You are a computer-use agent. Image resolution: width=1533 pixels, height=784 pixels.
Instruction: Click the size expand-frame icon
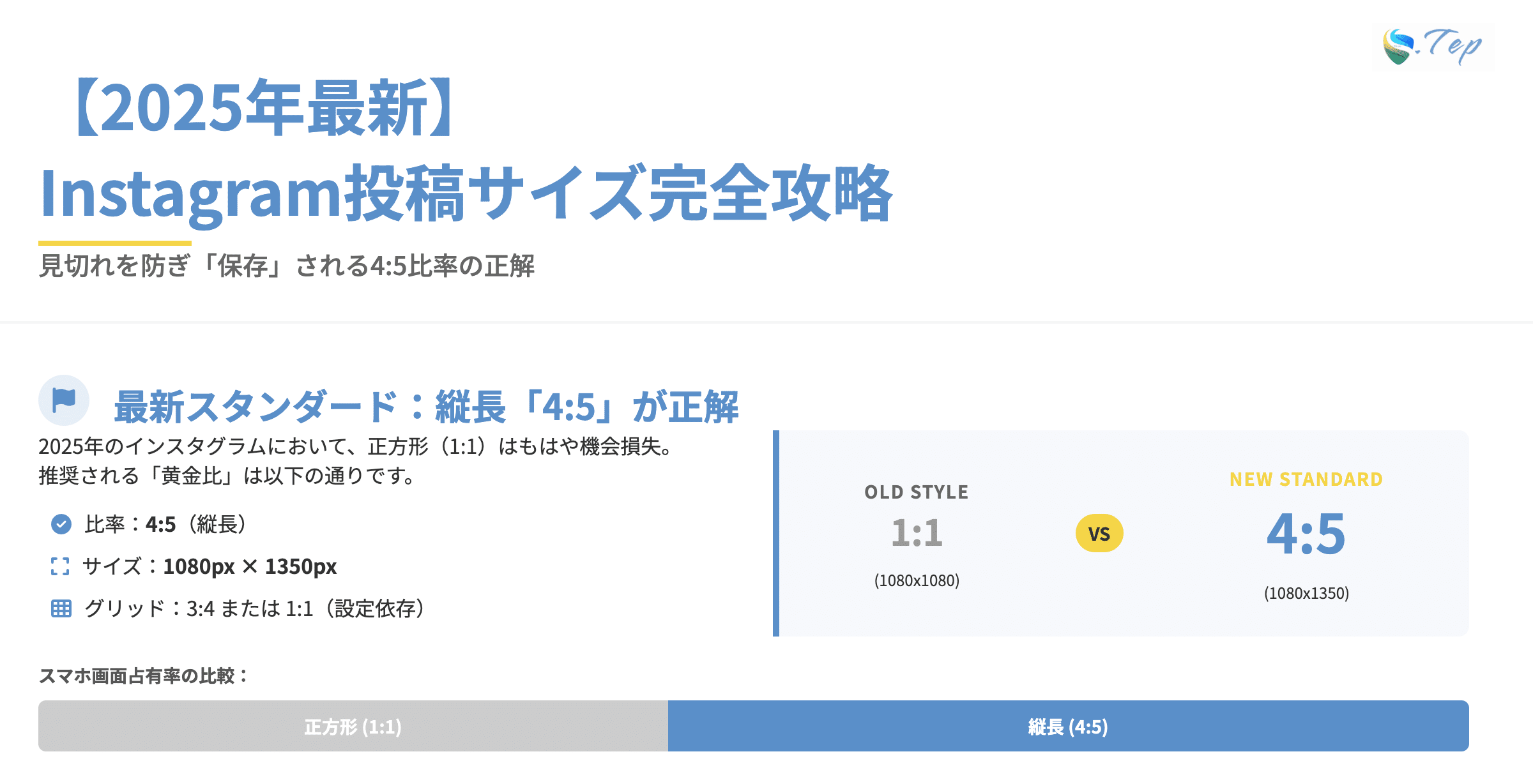click(60, 566)
